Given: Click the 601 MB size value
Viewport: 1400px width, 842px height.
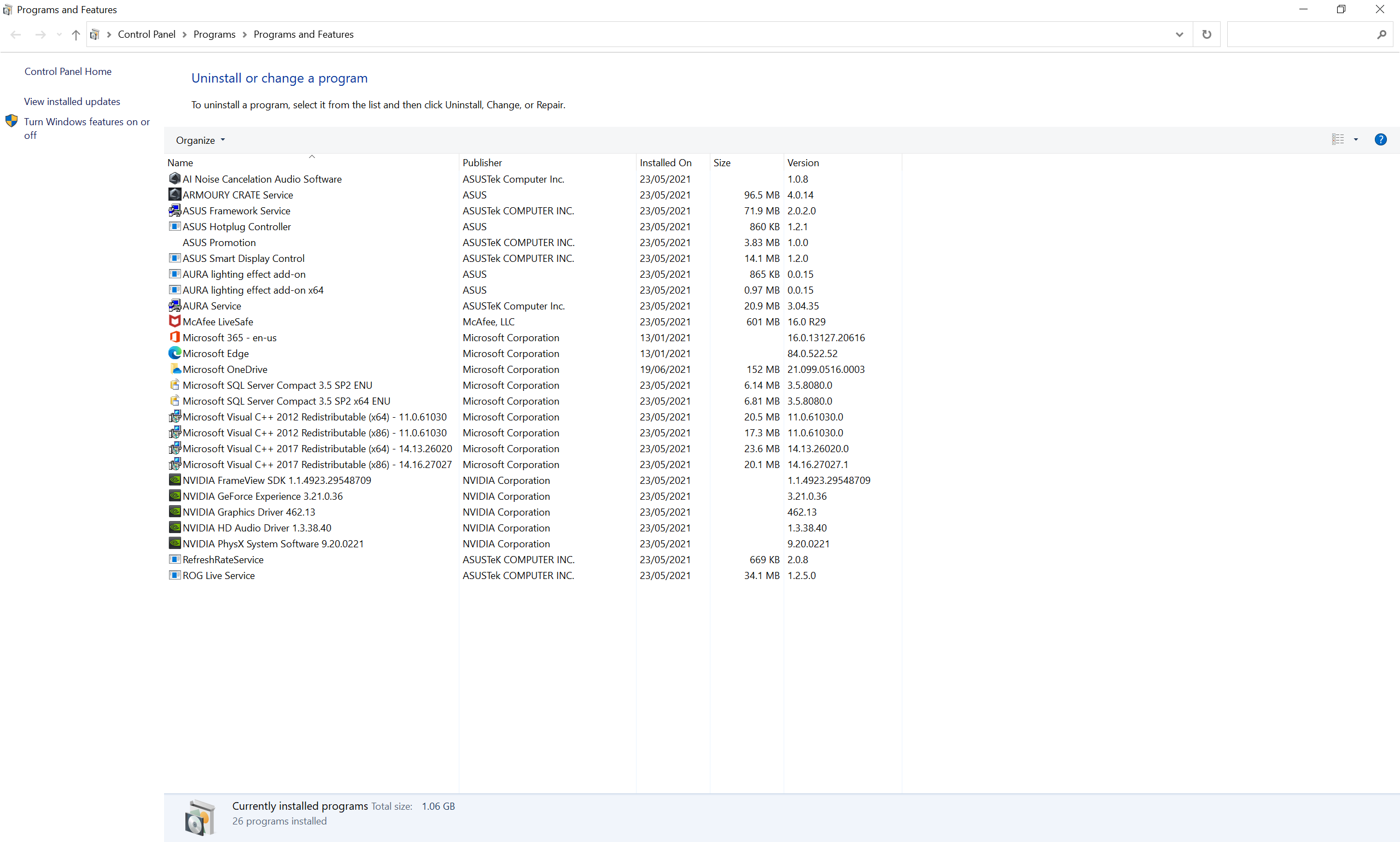Looking at the screenshot, I should (763, 321).
